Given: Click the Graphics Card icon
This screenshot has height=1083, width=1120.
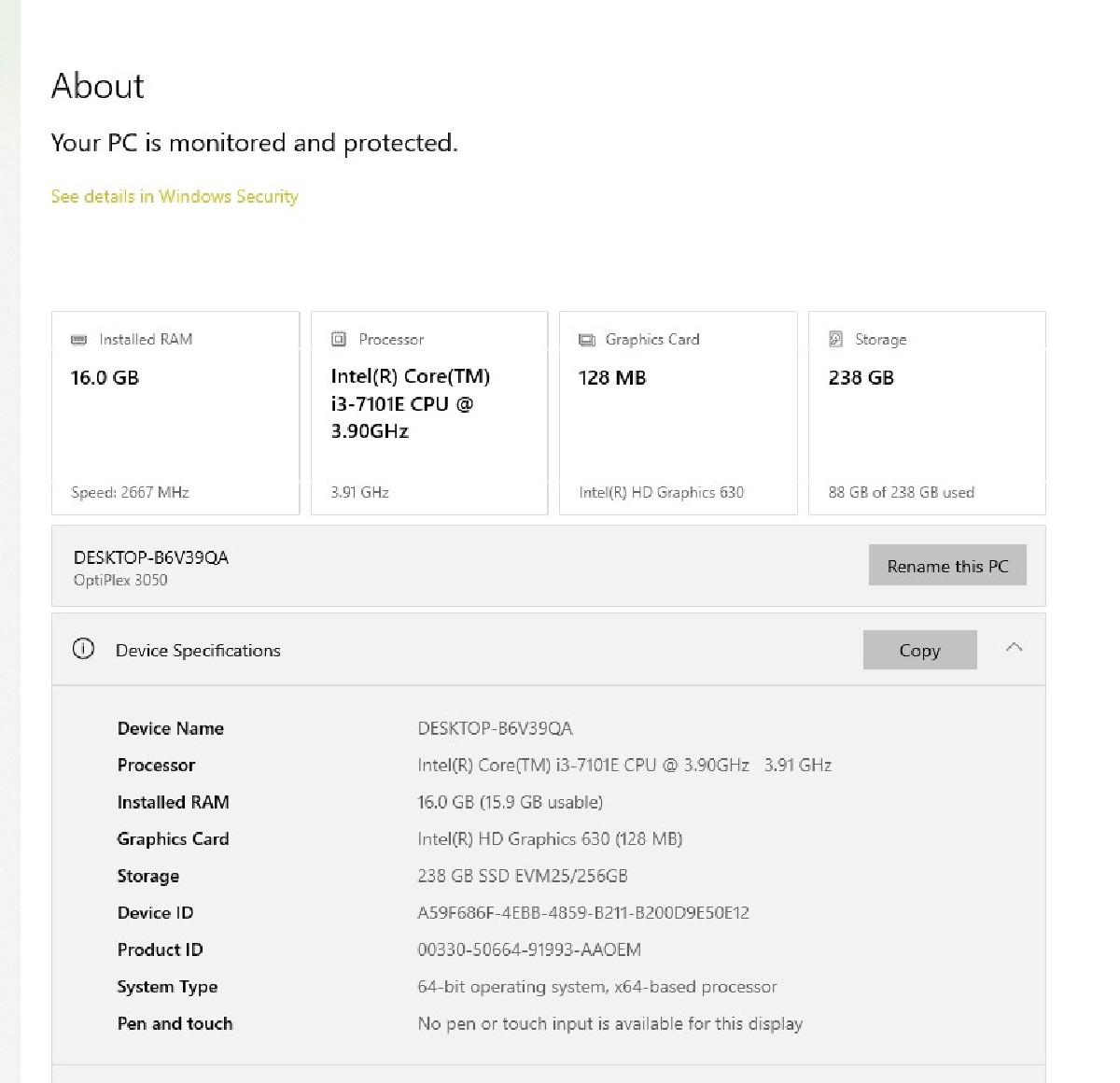Looking at the screenshot, I should click(x=586, y=340).
